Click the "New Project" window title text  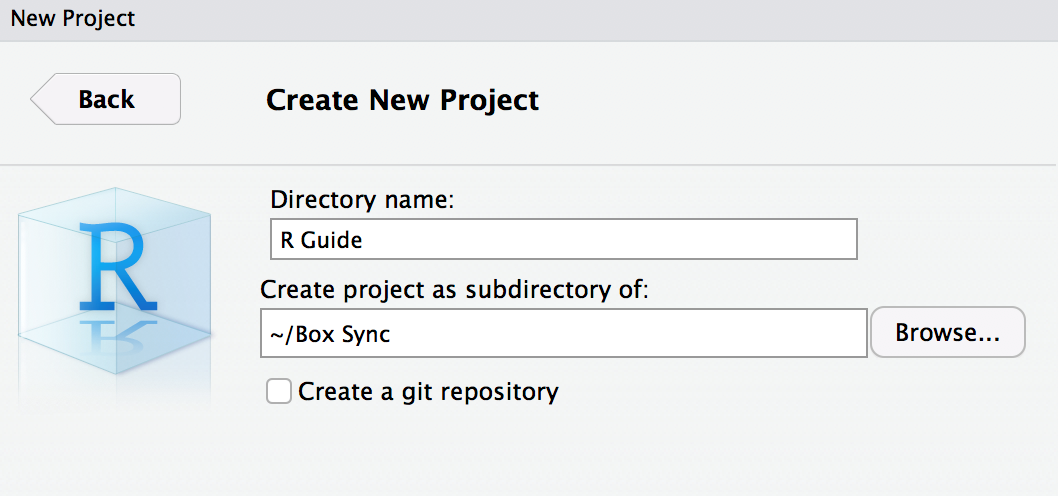click(72, 18)
